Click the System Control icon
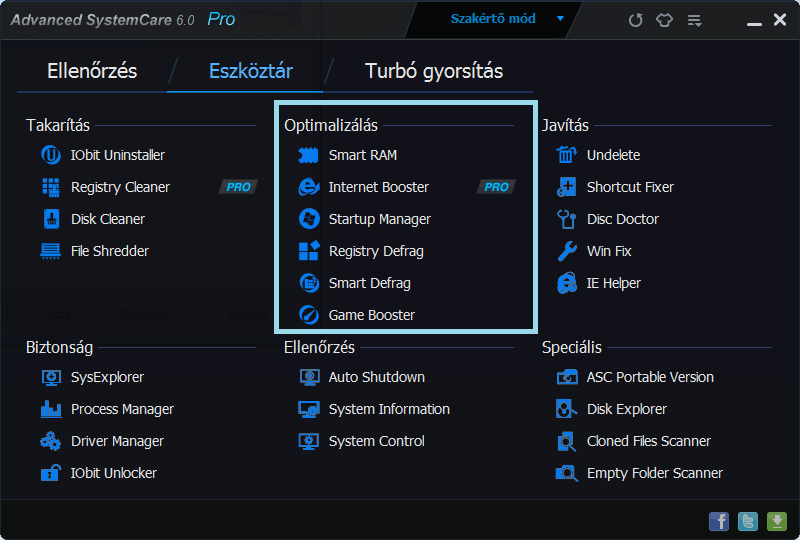 pos(309,441)
